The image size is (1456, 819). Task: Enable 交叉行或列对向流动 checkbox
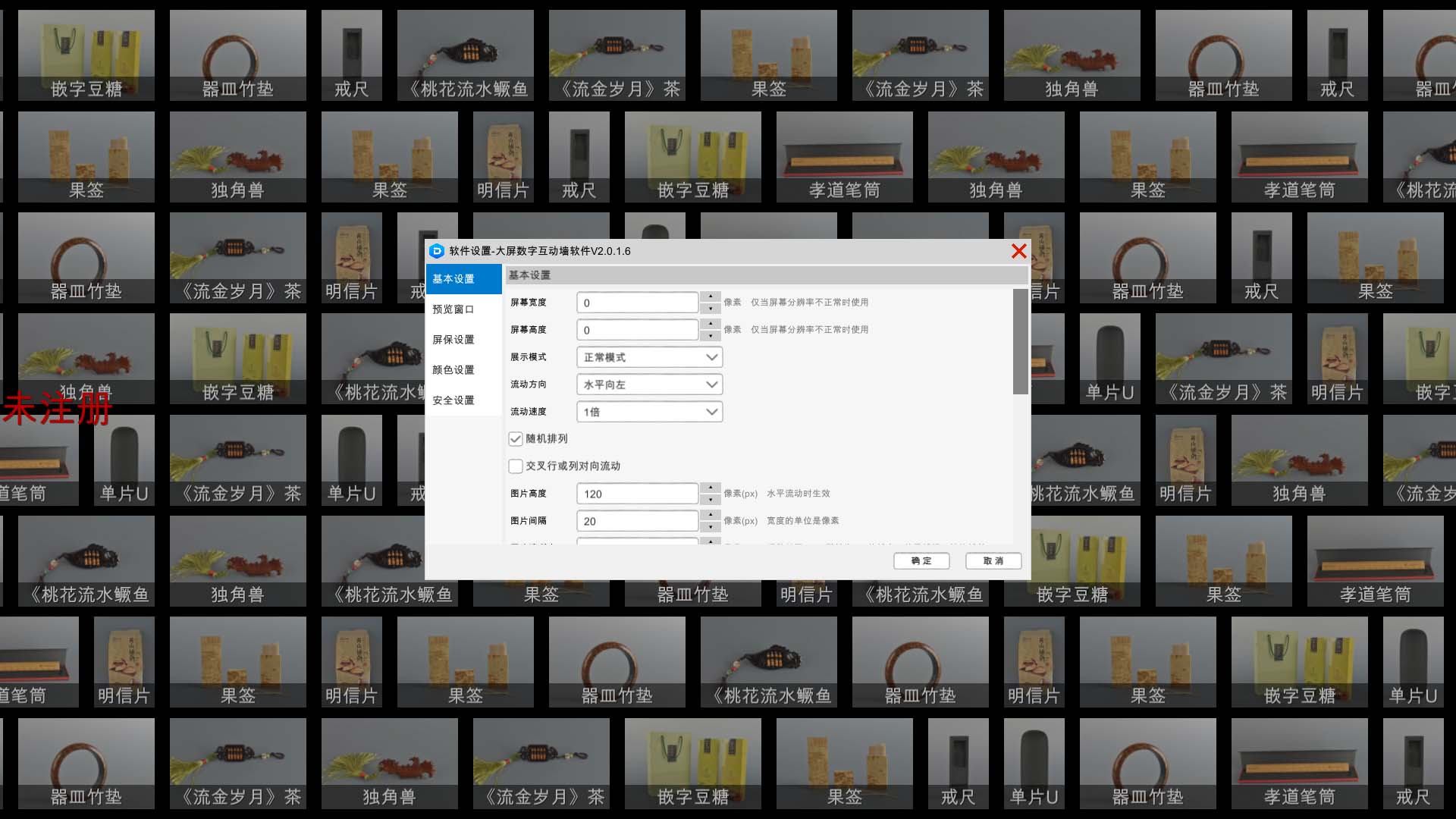516,466
